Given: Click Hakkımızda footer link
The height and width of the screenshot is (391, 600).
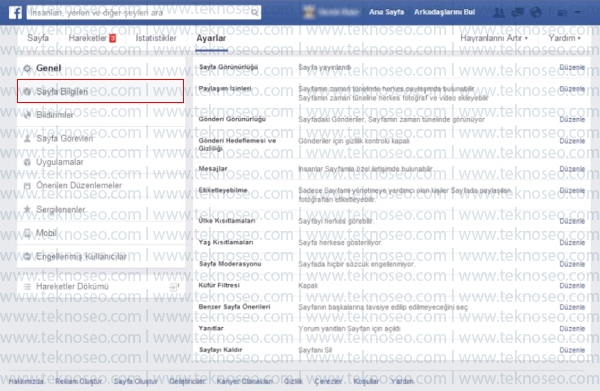Looking at the screenshot, I should pos(26,381).
